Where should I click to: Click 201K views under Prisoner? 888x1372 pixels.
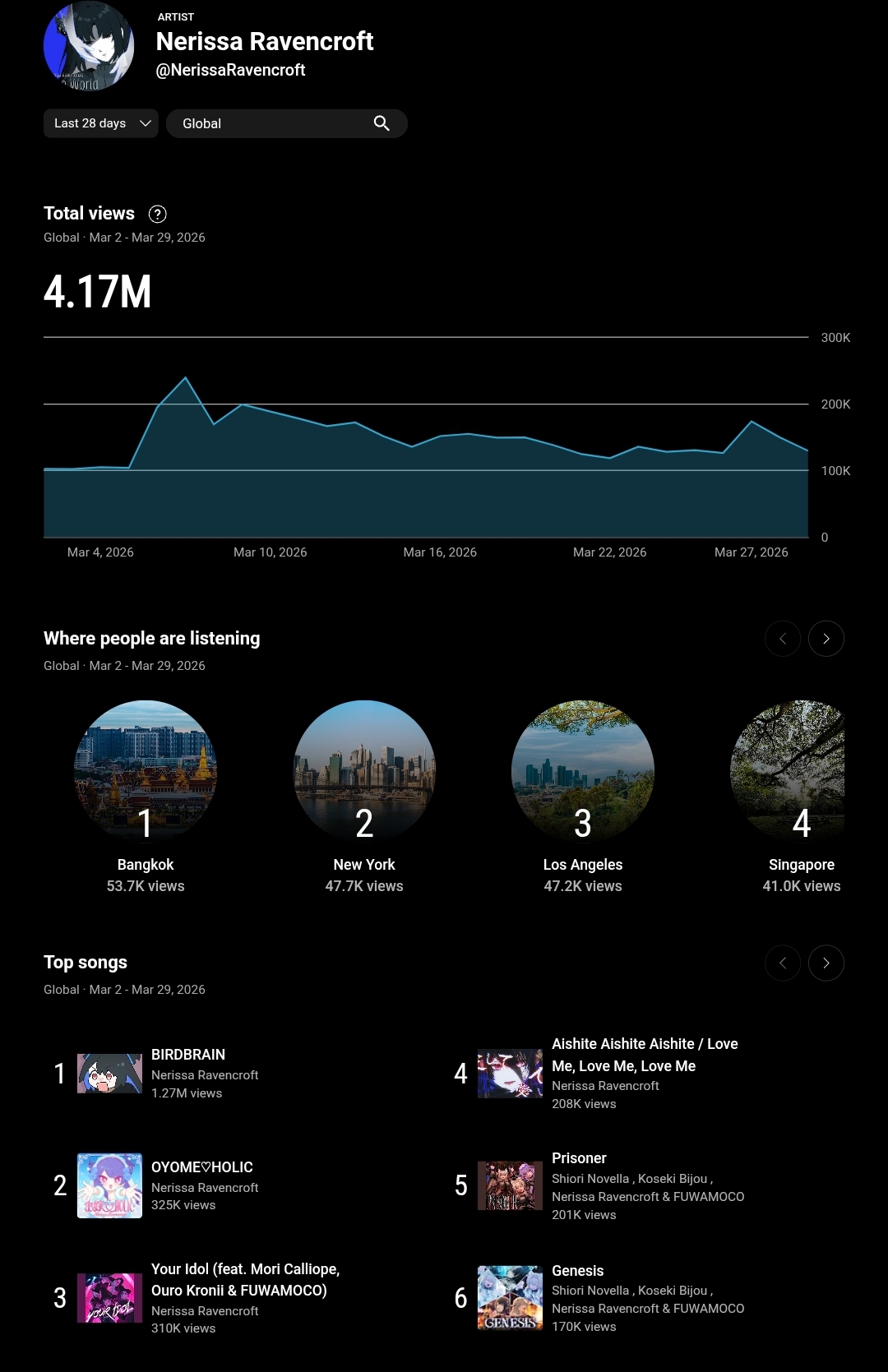pyautogui.click(x=584, y=1215)
